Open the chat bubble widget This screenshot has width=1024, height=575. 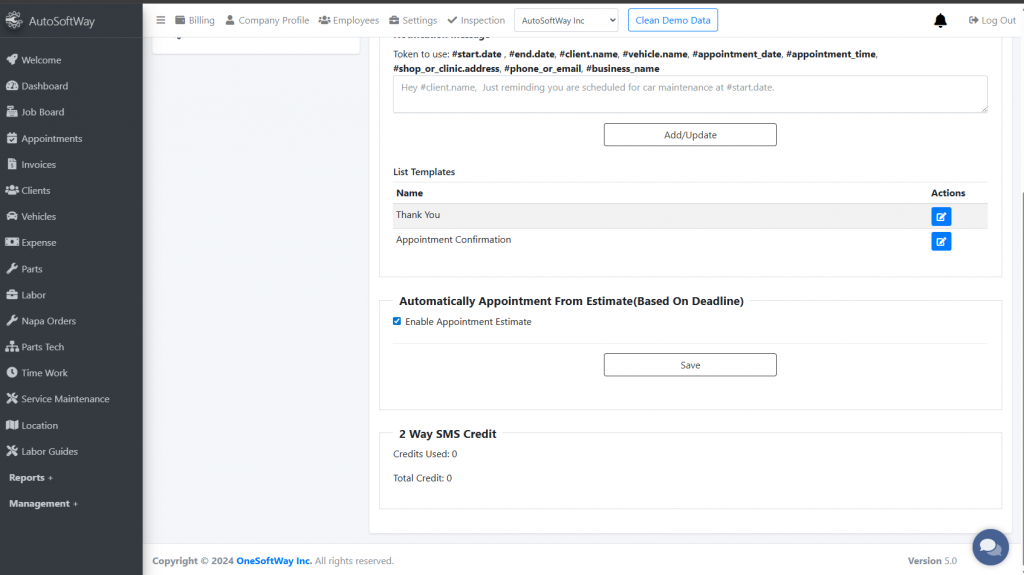[990, 547]
